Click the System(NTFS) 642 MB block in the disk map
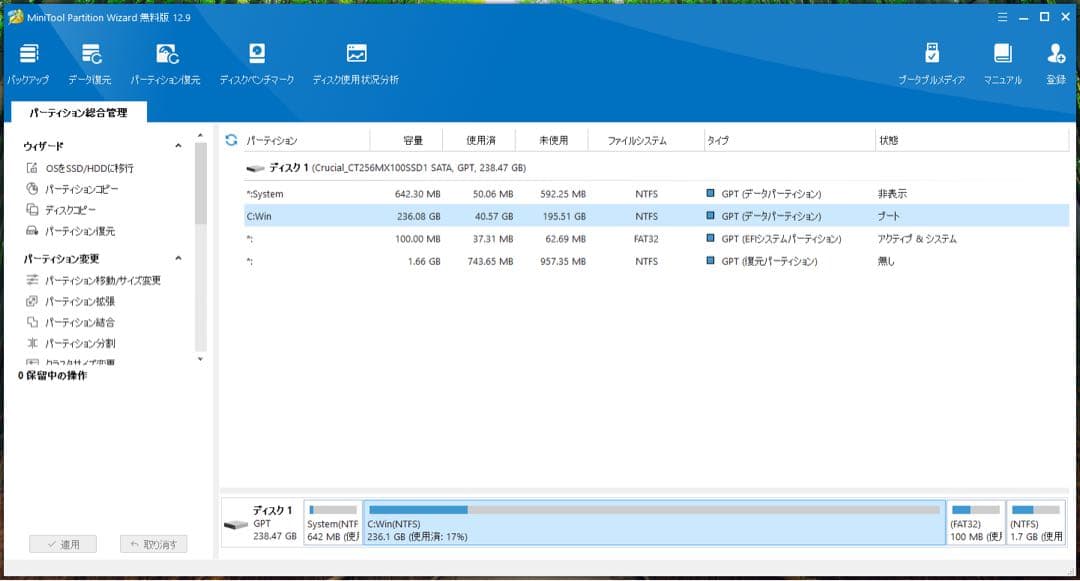Viewport: 1080px width, 581px height. click(333, 523)
